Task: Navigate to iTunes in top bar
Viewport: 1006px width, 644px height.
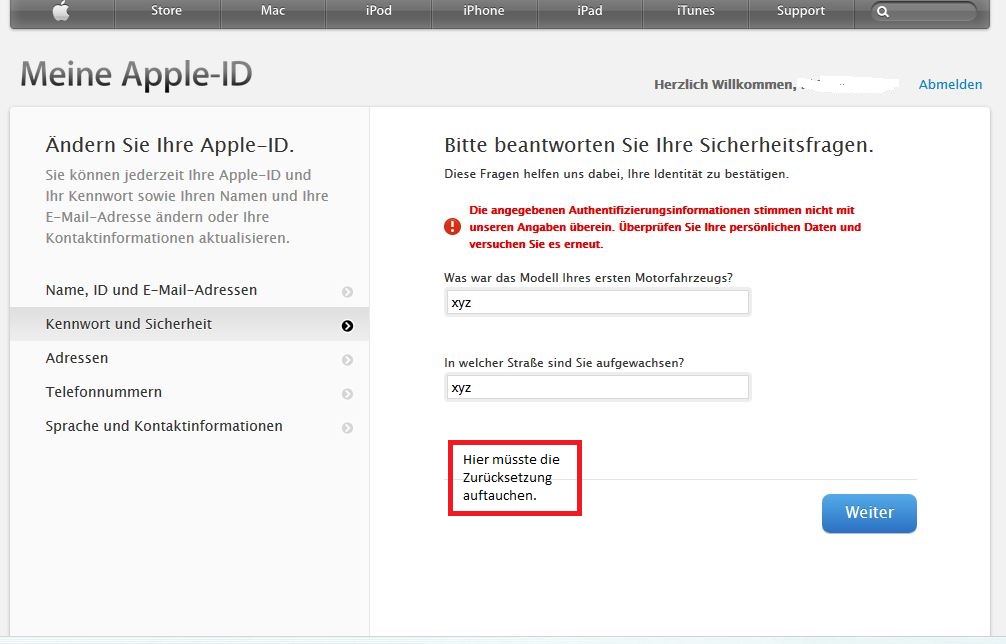Action: pyautogui.click(x=696, y=11)
